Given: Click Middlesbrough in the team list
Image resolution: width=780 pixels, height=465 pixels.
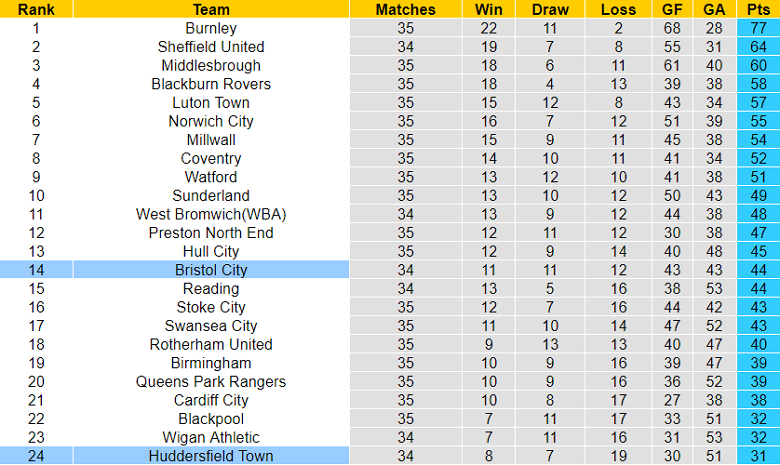Looking at the screenshot, I should (x=211, y=65).
